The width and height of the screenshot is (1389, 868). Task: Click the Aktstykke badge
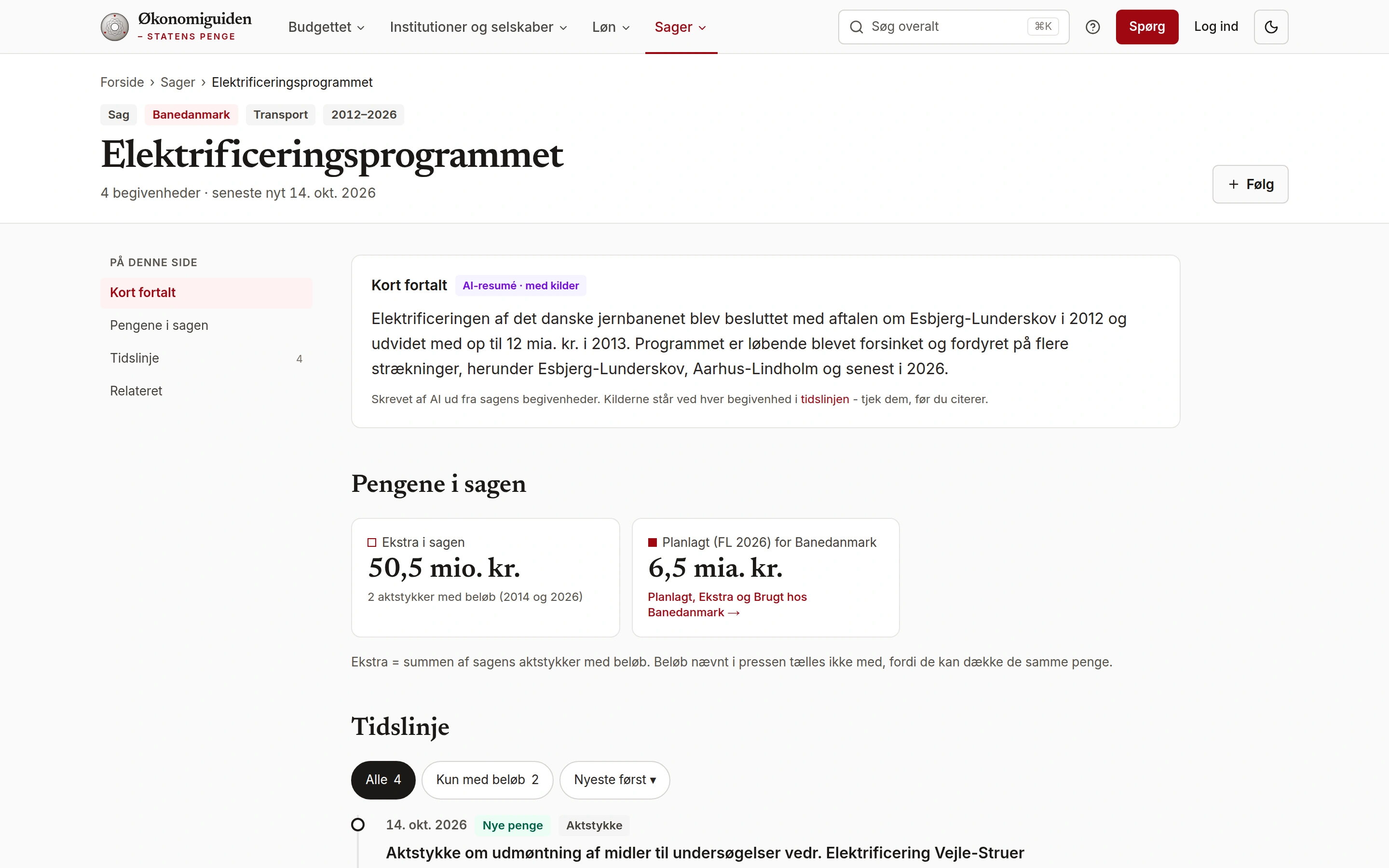coord(594,826)
